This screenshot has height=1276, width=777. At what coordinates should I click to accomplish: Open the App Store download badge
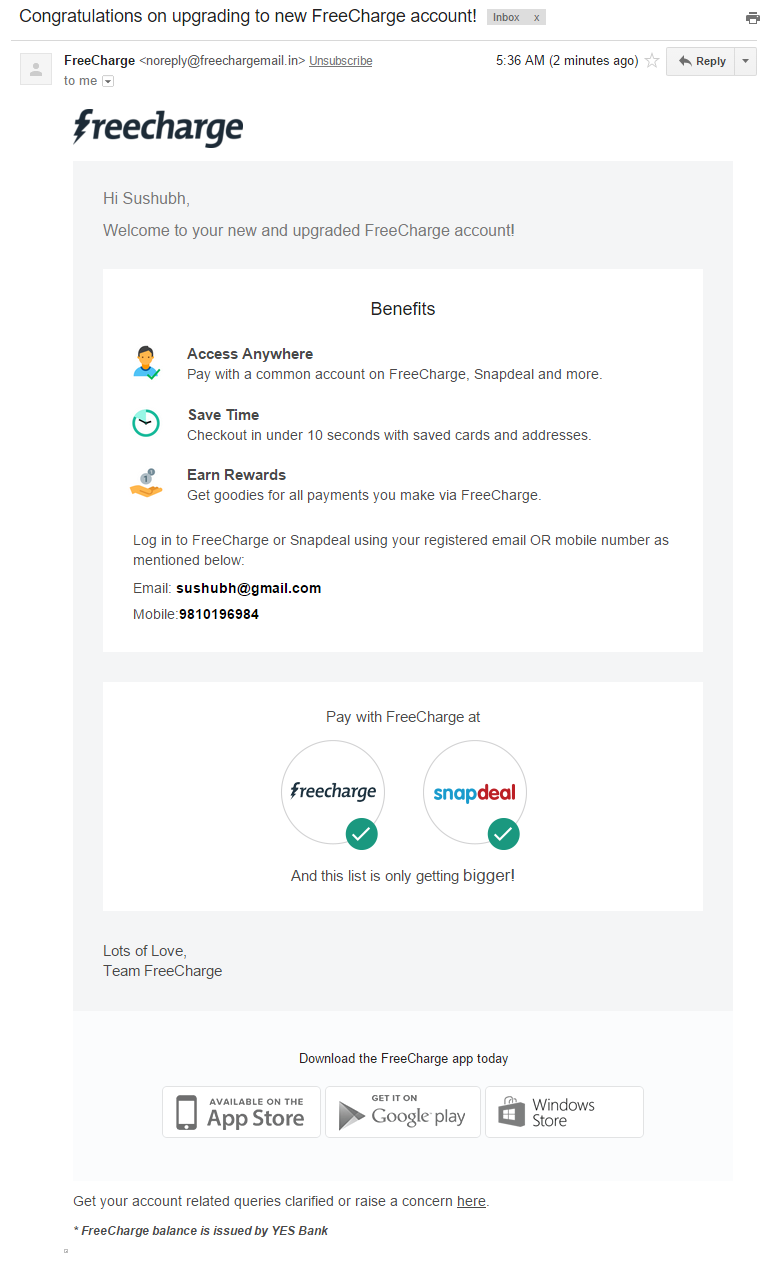click(241, 1112)
